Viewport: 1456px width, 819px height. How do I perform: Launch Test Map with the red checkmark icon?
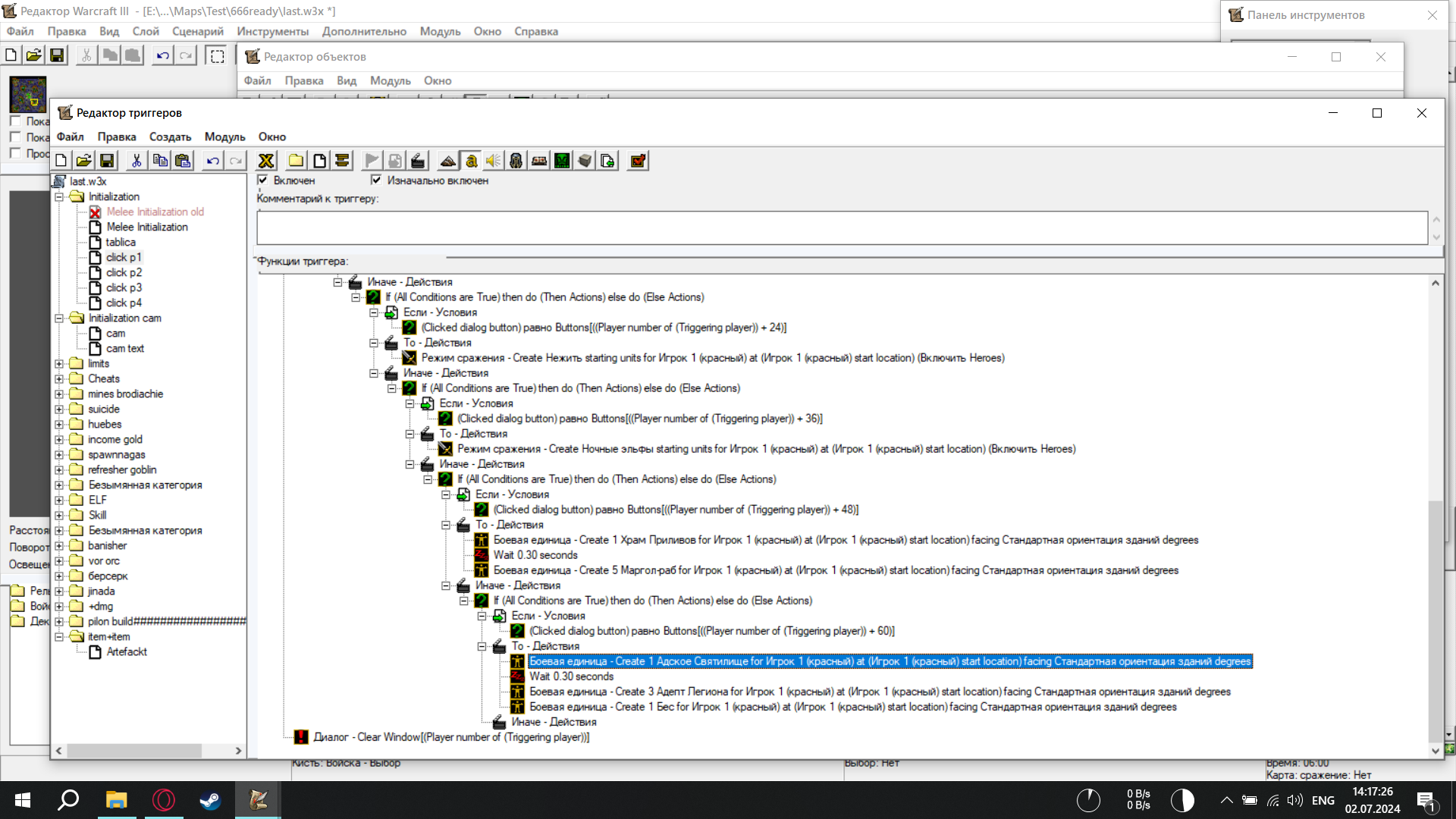[x=638, y=161]
